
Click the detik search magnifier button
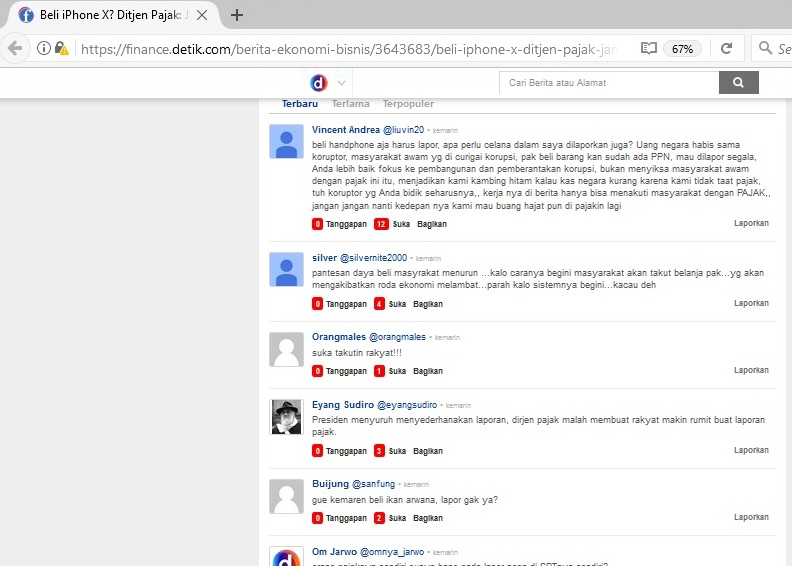(738, 83)
